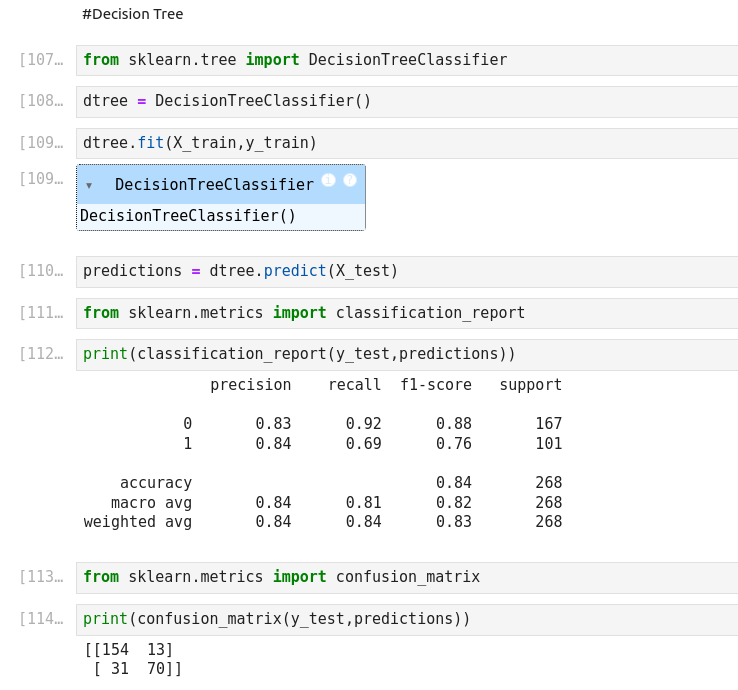738x690 pixels.
Task: Click the [114 input prompt label
Action: coord(40,619)
